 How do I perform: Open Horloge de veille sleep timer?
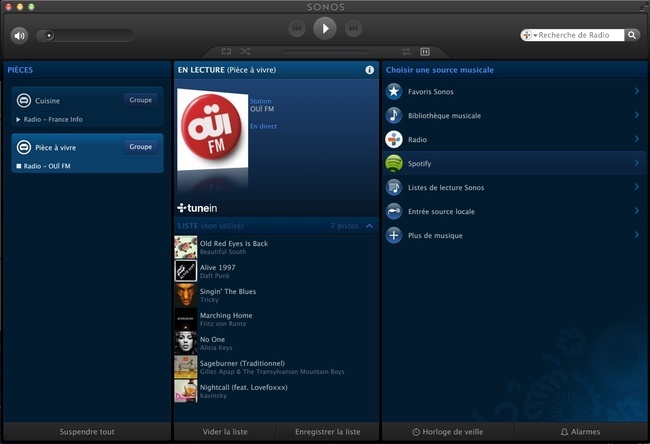click(x=448, y=432)
